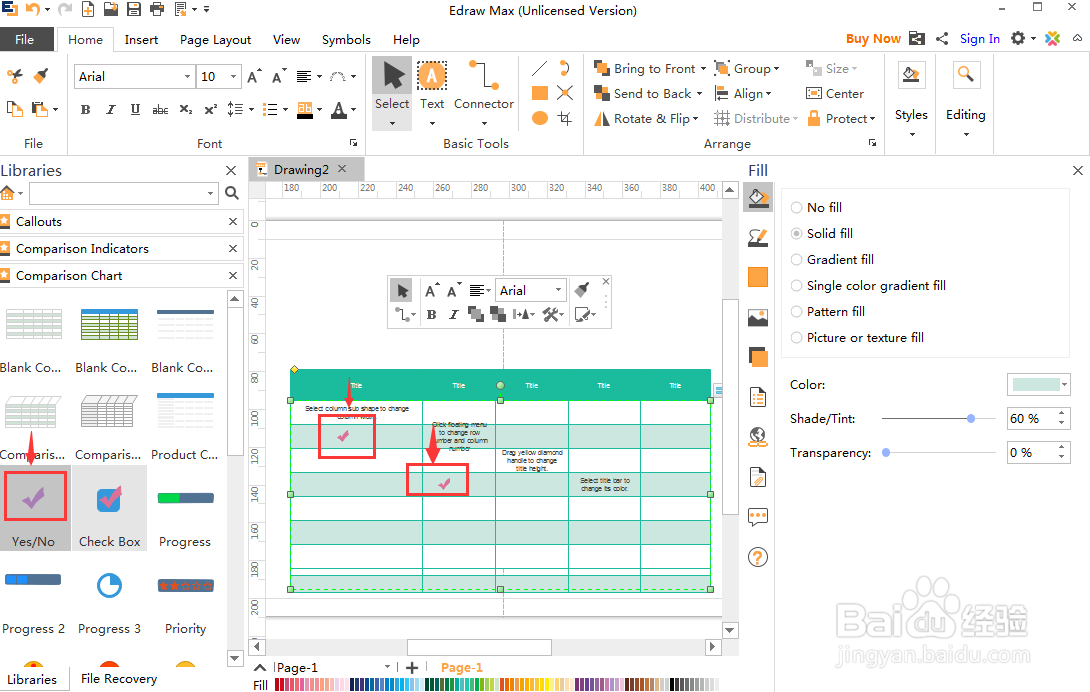Select the Pattern fill option
Screen dimensions: 1090x692
click(x=828, y=312)
